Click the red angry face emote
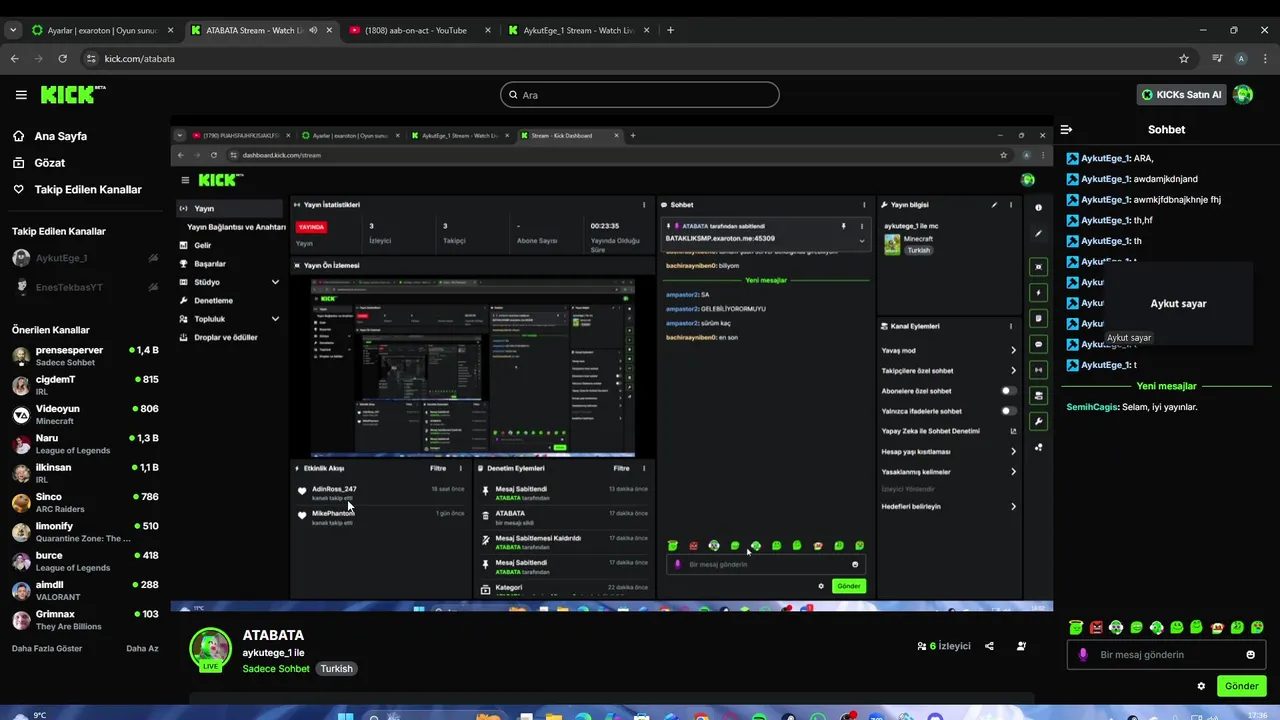The width and height of the screenshot is (1280, 720). [x=1096, y=627]
